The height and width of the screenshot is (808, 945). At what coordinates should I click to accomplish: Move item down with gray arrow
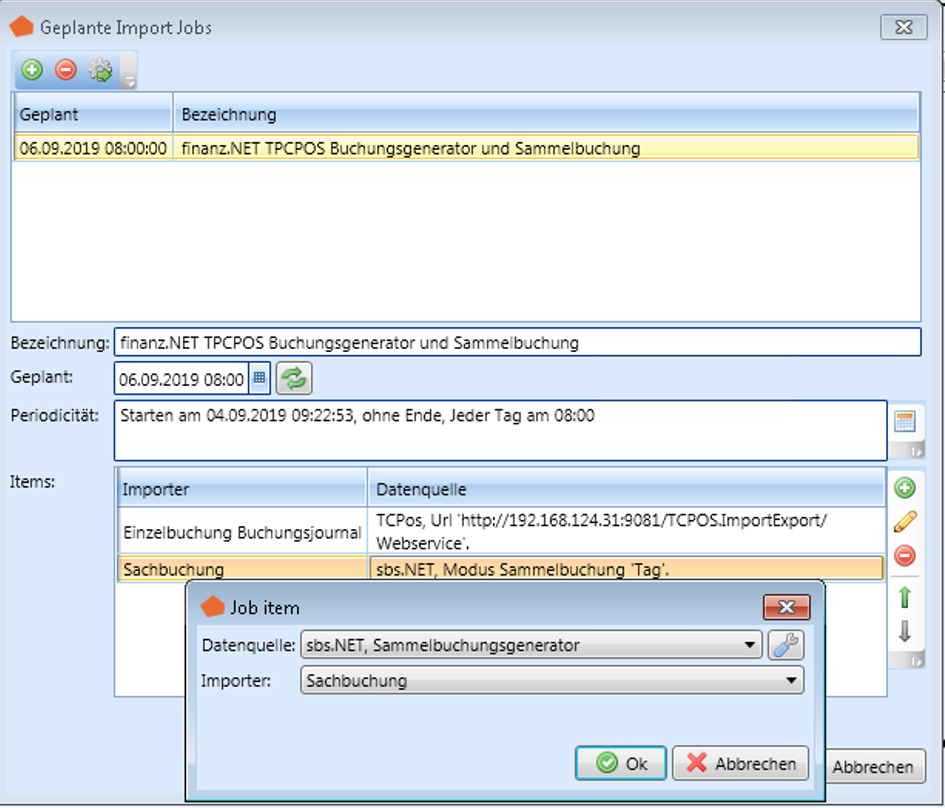point(905,632)
